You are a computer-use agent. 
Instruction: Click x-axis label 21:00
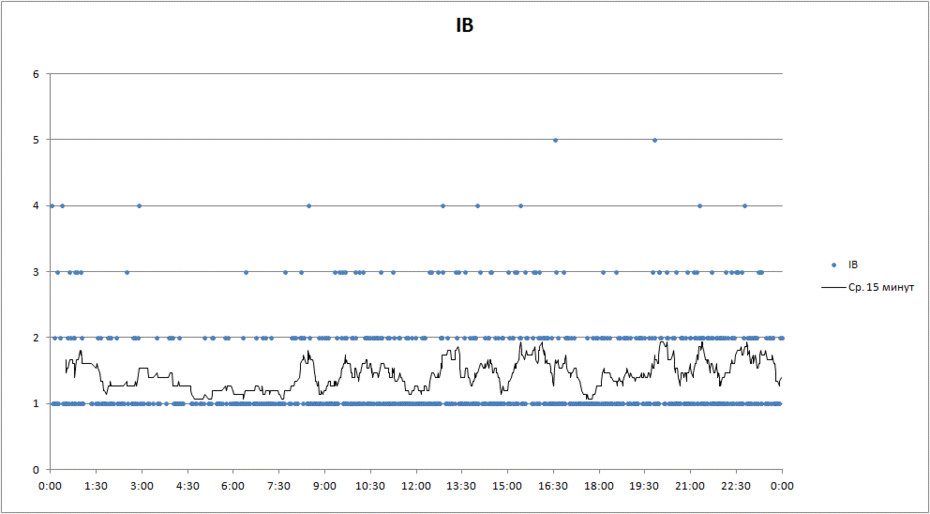point(690,486)
